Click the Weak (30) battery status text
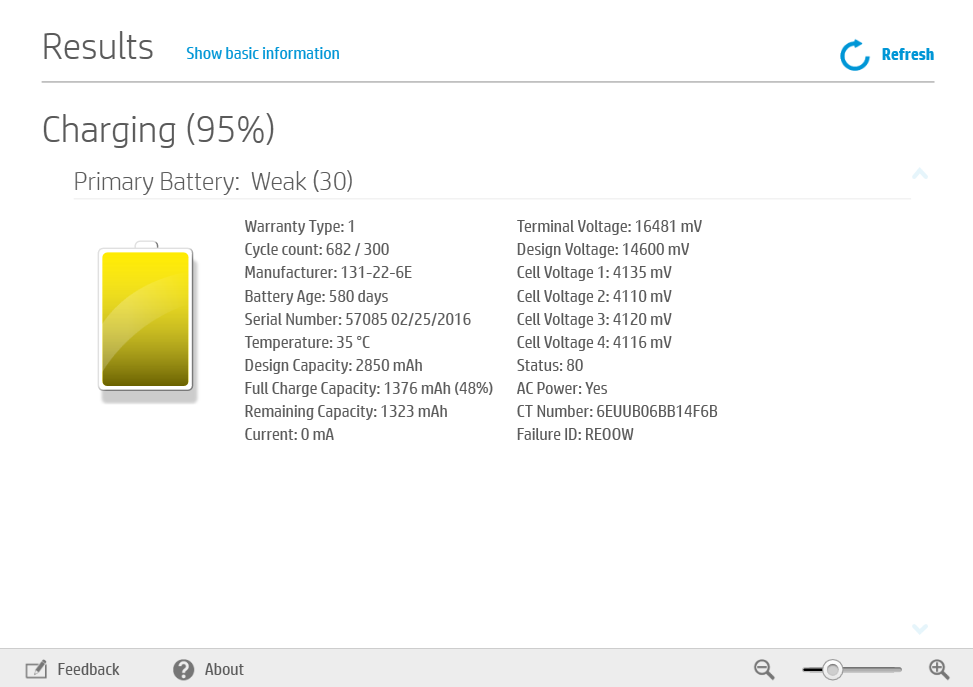The height and width of the screenshot is (687, 973). (x=303, y=182)
